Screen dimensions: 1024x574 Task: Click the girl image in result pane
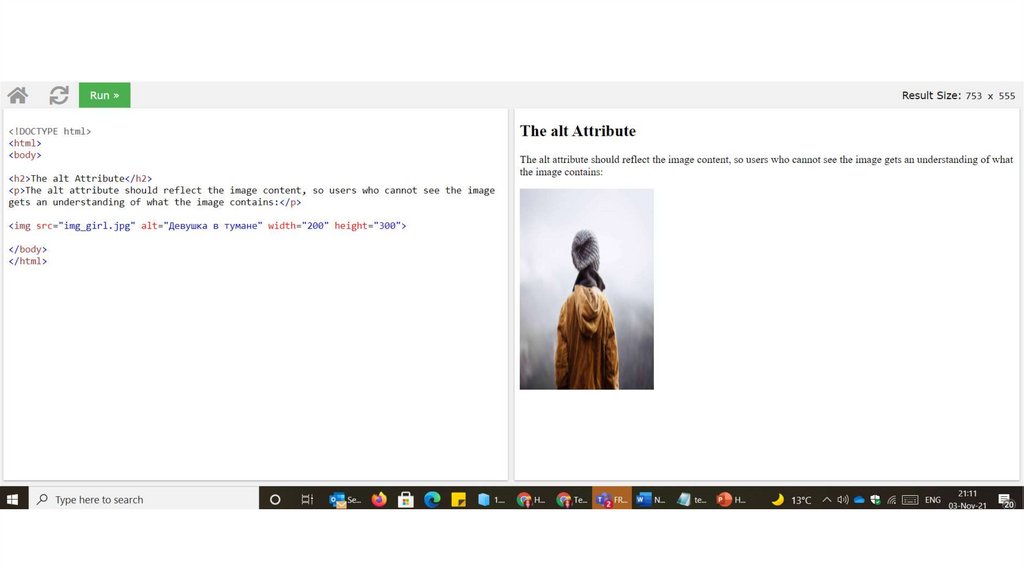(586, 289)
